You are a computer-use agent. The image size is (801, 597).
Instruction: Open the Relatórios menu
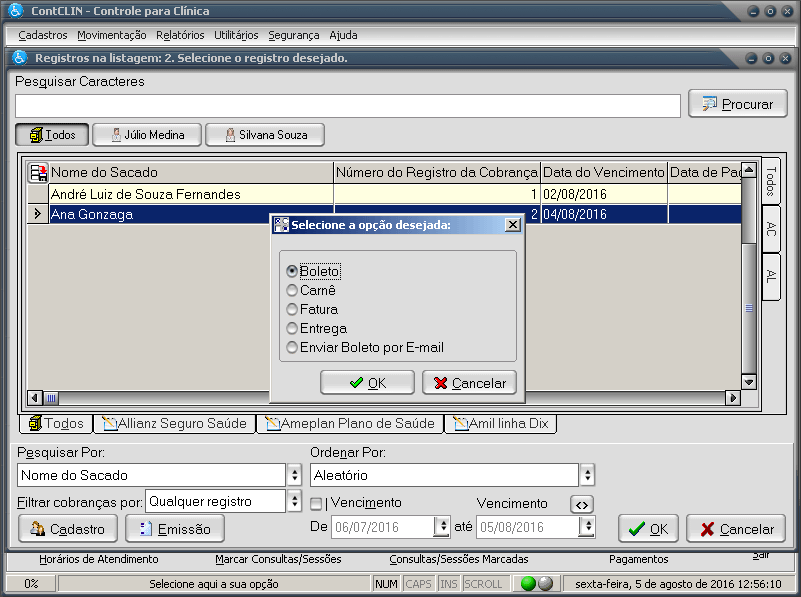coord(180,35)
